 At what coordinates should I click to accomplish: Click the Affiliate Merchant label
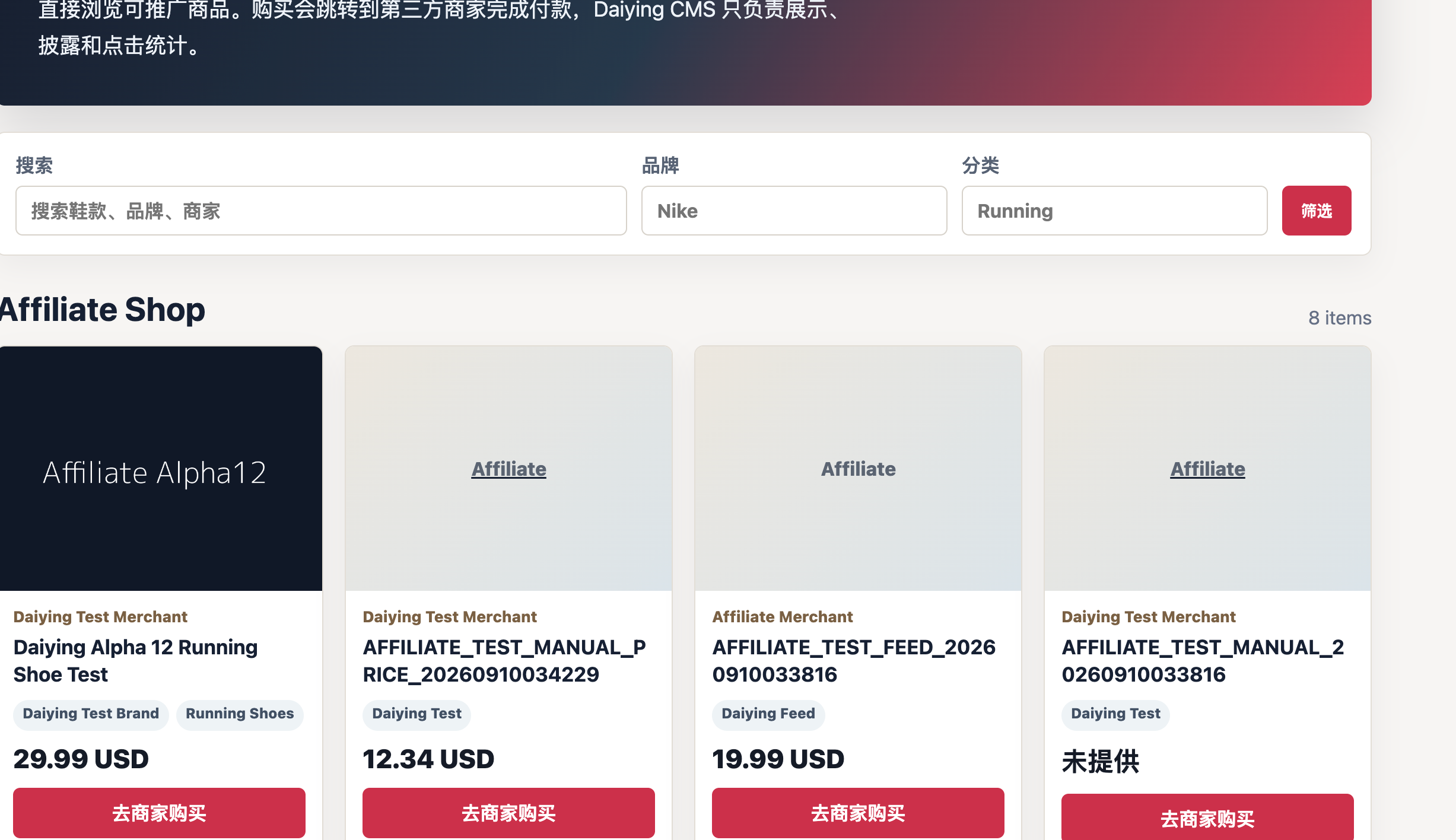pos(783,617)
